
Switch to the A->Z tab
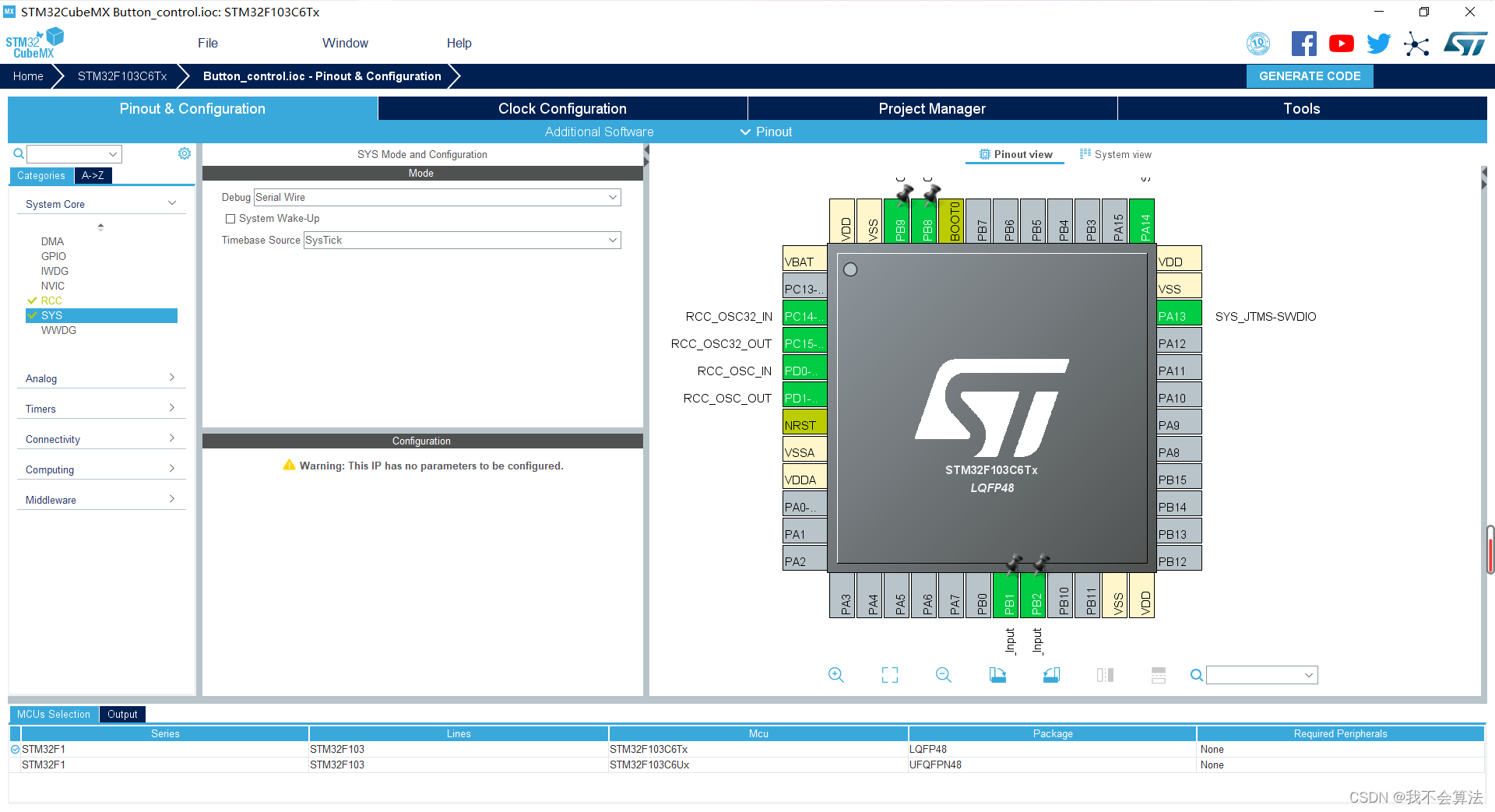[x=93, y=176]
